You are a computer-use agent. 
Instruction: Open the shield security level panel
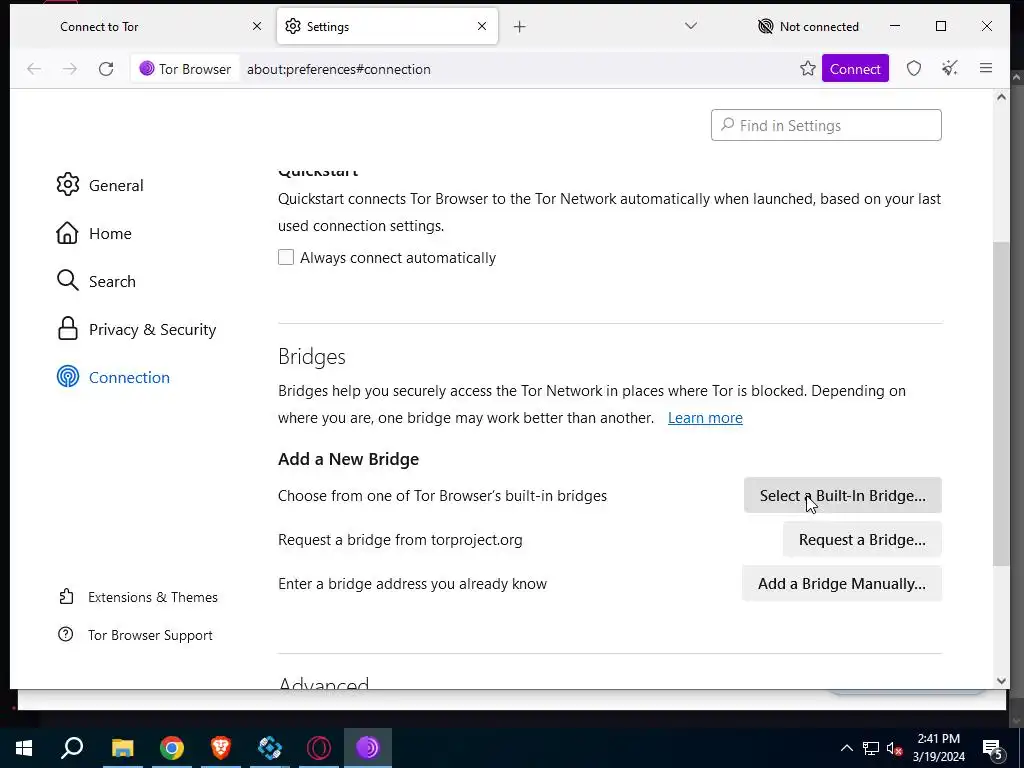(914, 69)
